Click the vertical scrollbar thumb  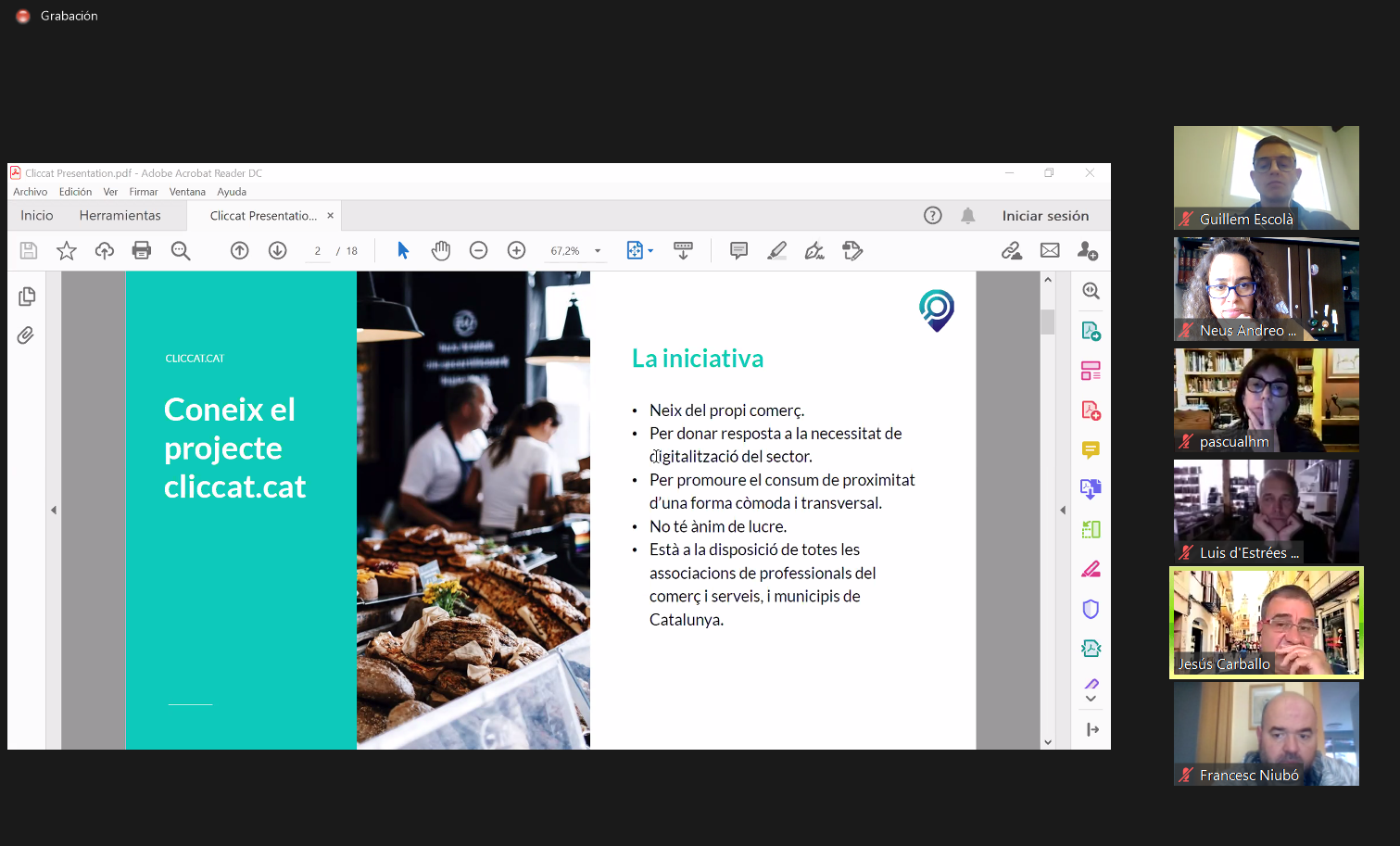click(x=1048, y=322)
